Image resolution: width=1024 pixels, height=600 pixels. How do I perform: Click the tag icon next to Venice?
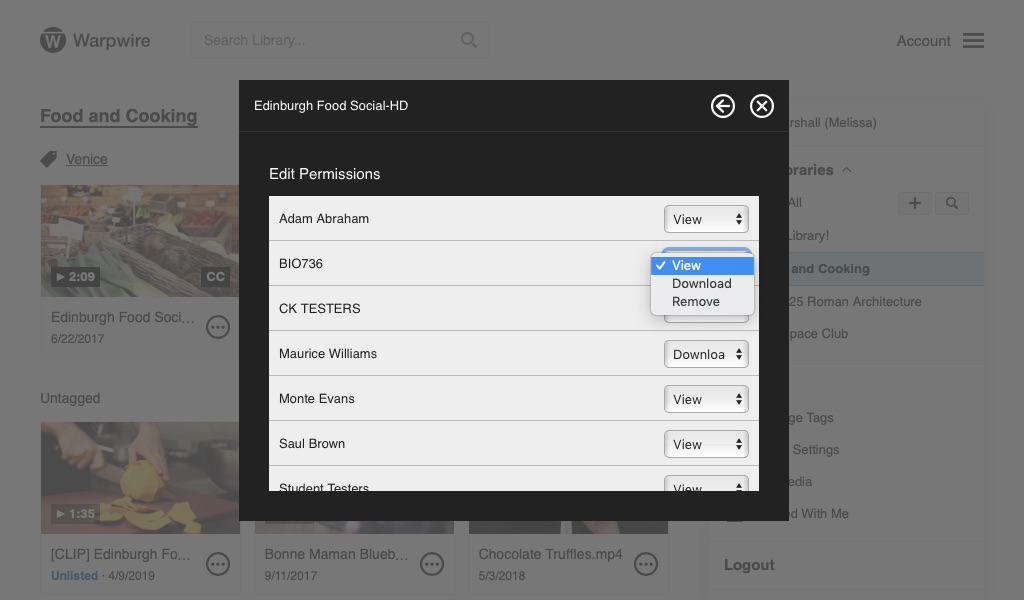[x=48, y=159]
